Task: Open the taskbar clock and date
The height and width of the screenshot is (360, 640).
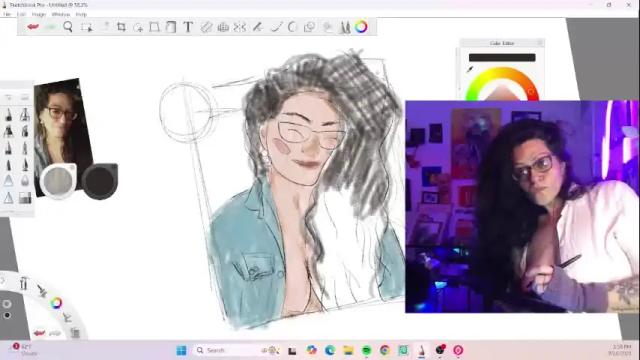Action: (620, 350)
